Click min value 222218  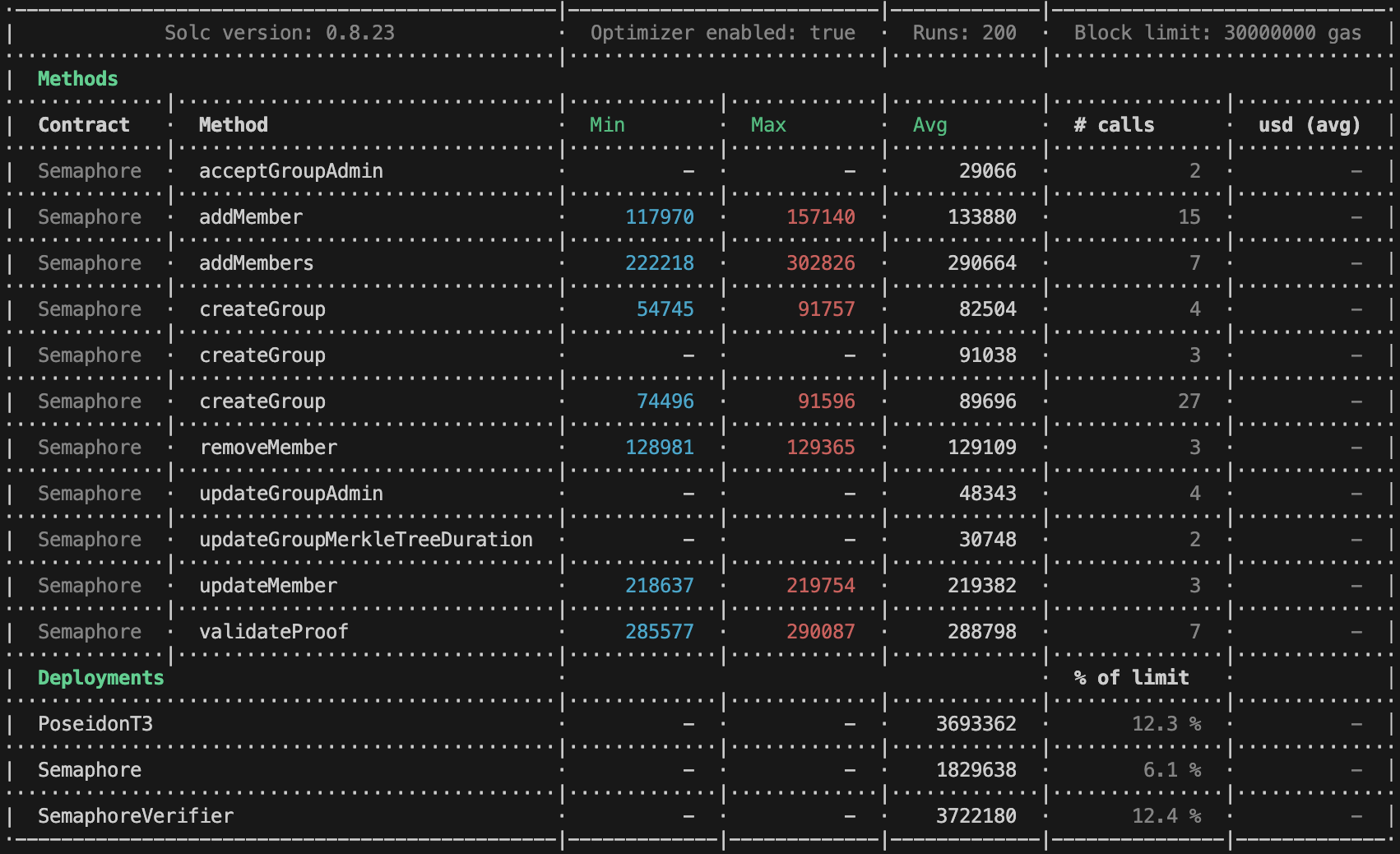[660, 263]
